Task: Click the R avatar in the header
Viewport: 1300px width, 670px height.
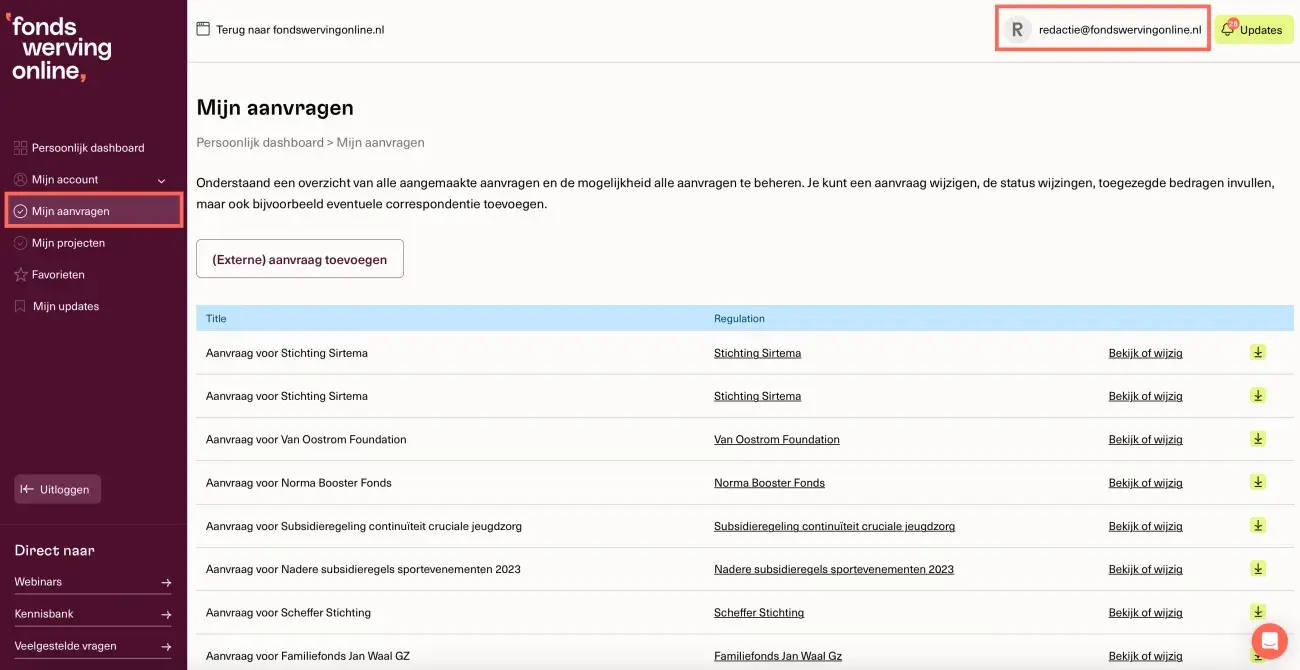Action: (1016, 29)
